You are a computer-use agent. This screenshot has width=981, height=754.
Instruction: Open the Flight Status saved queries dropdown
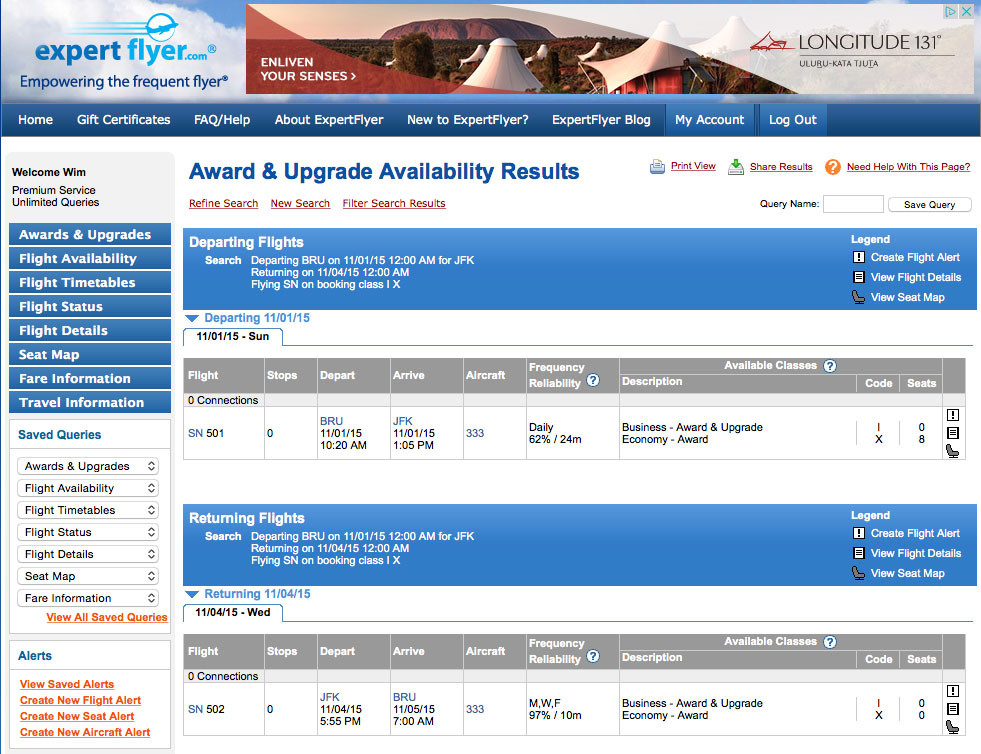pos(88,532)
